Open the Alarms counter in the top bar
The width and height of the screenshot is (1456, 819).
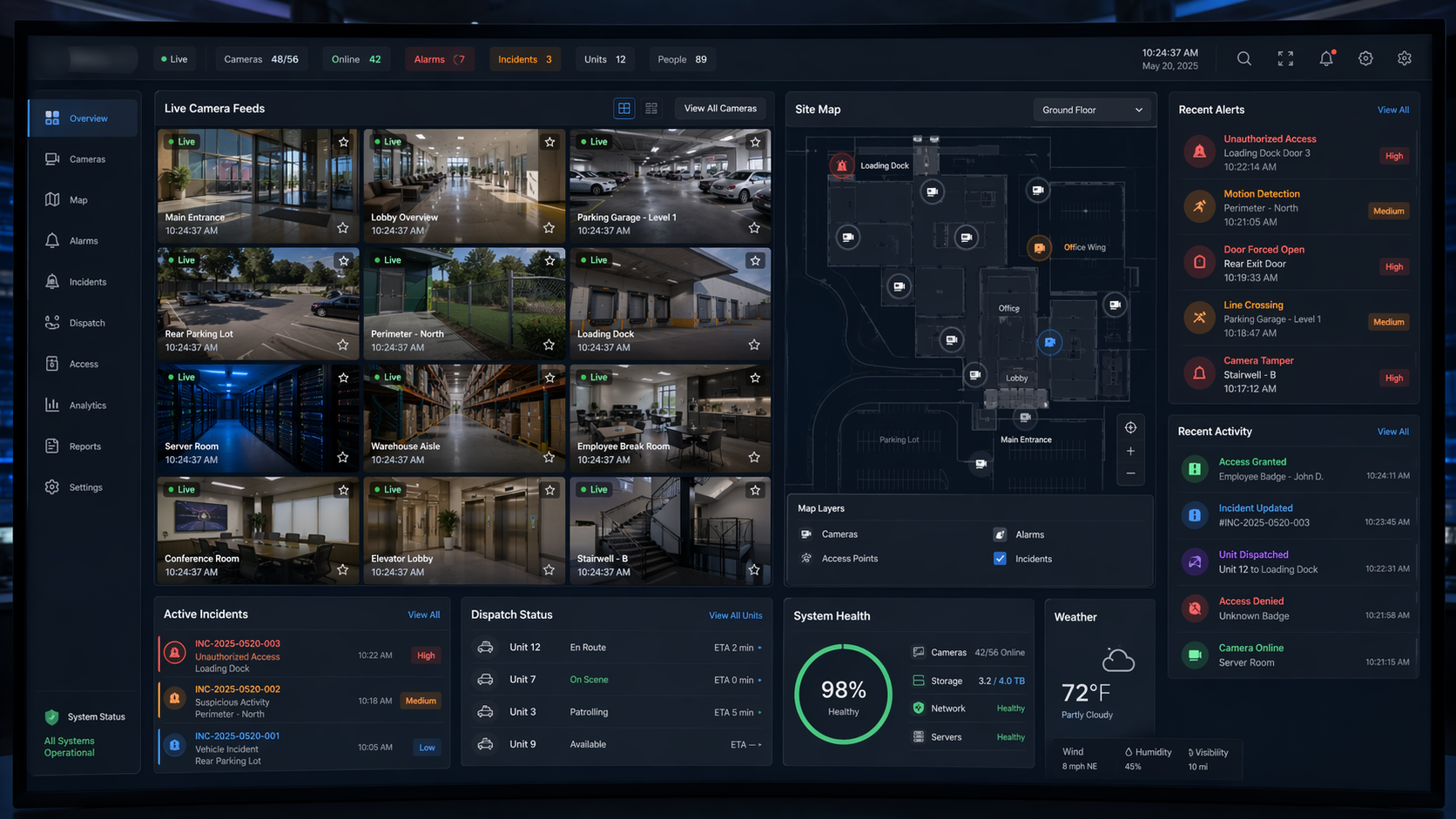[439, 59]
